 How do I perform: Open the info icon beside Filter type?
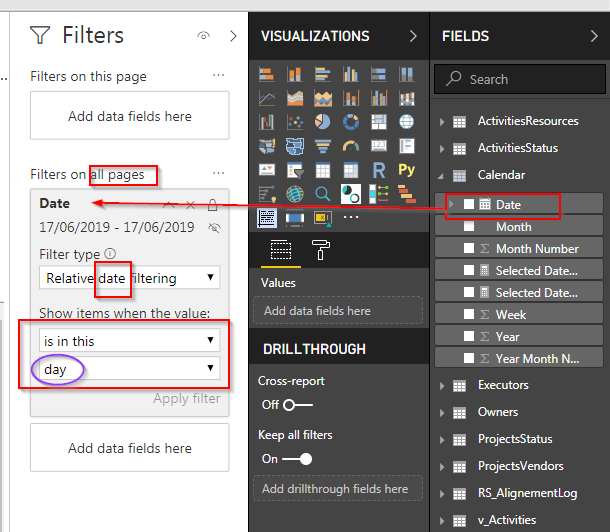pos(110,254)
